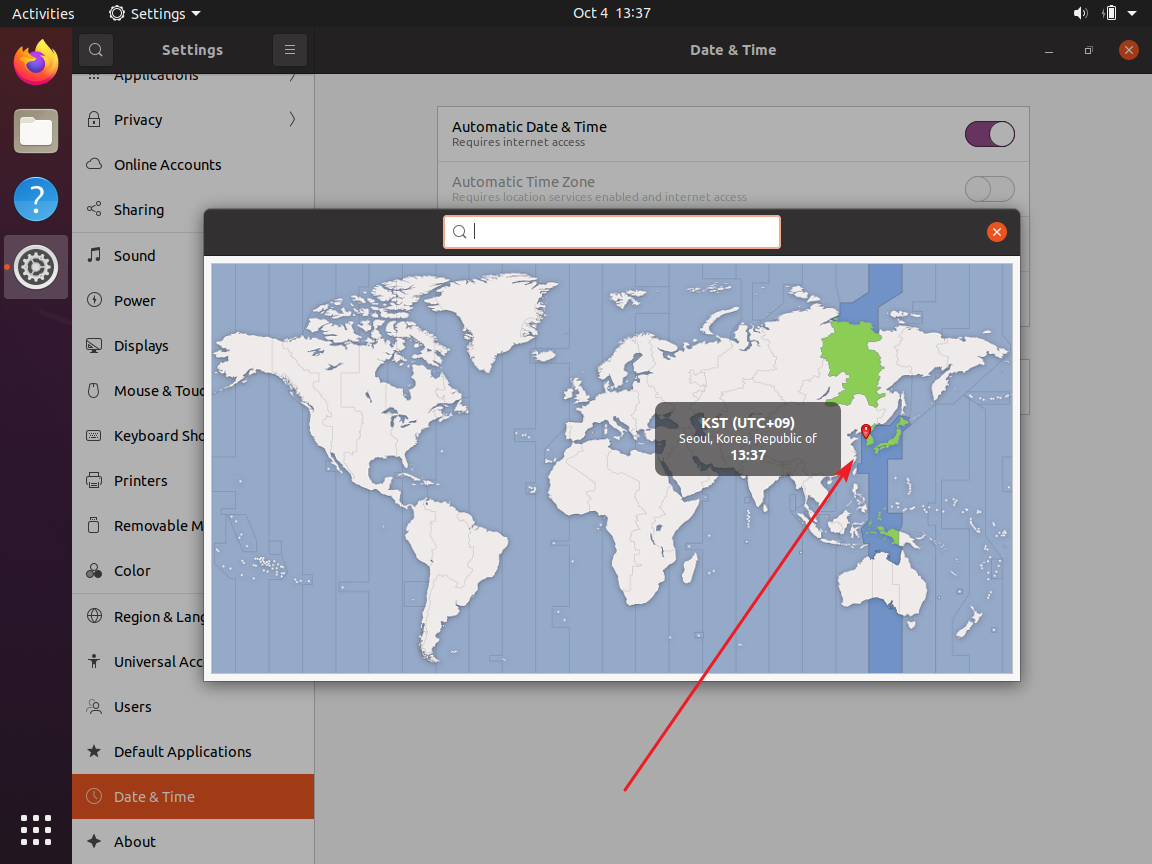Viewport: 1152px width, 864px height.
Task: Select Sound label in sidebar
Action: tap(134, 256)
